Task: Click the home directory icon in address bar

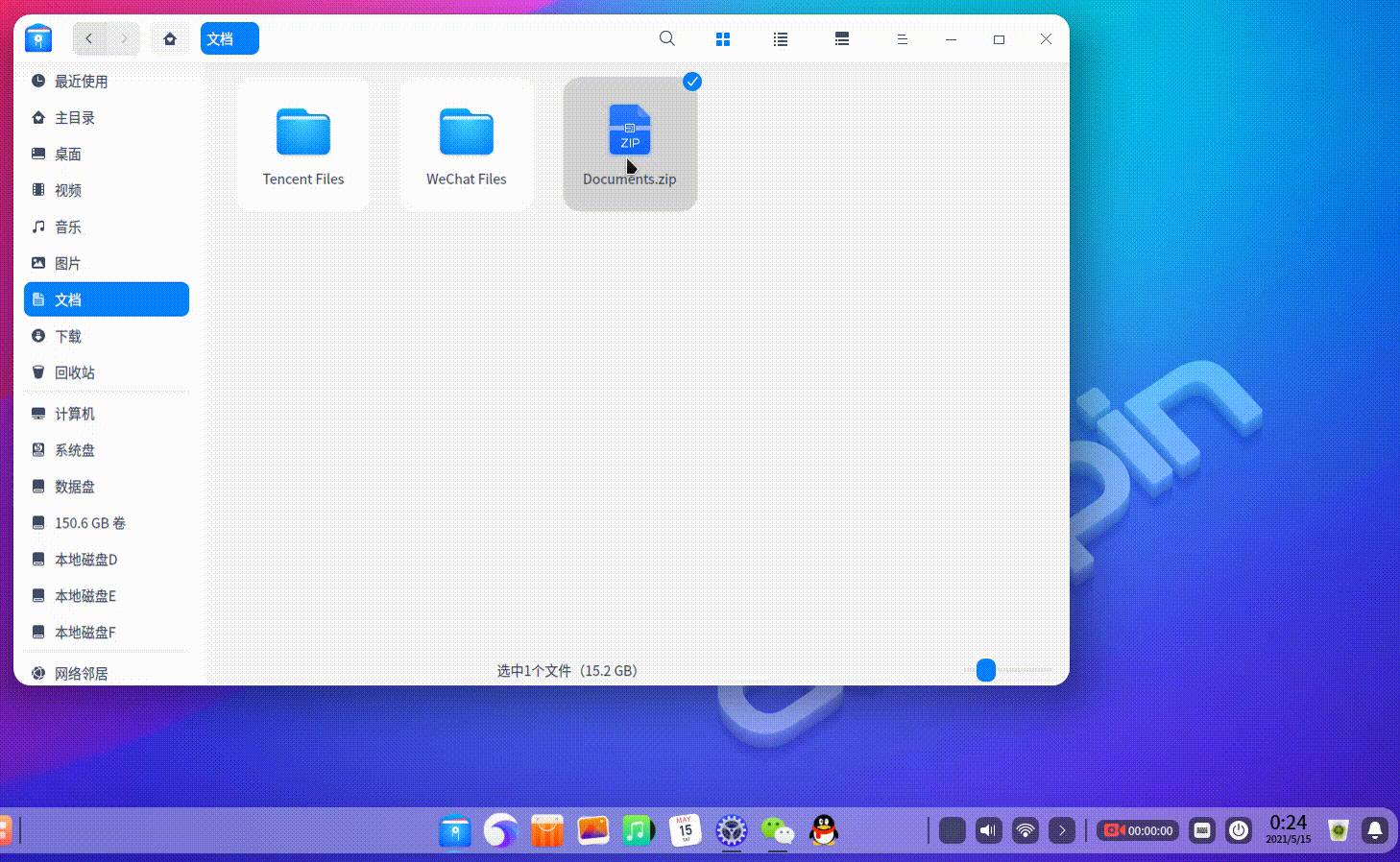Action: [170, 39]
